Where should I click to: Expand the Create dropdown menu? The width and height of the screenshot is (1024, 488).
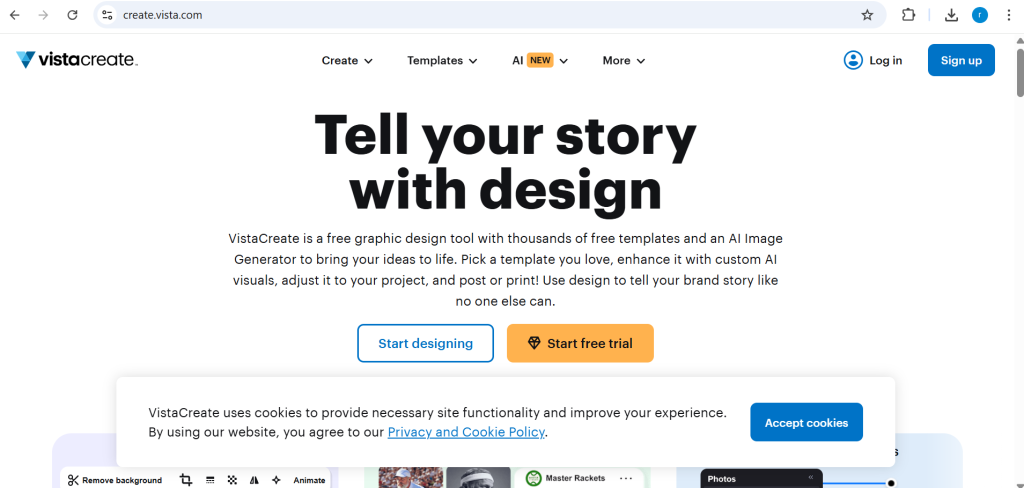click(347, 60)
